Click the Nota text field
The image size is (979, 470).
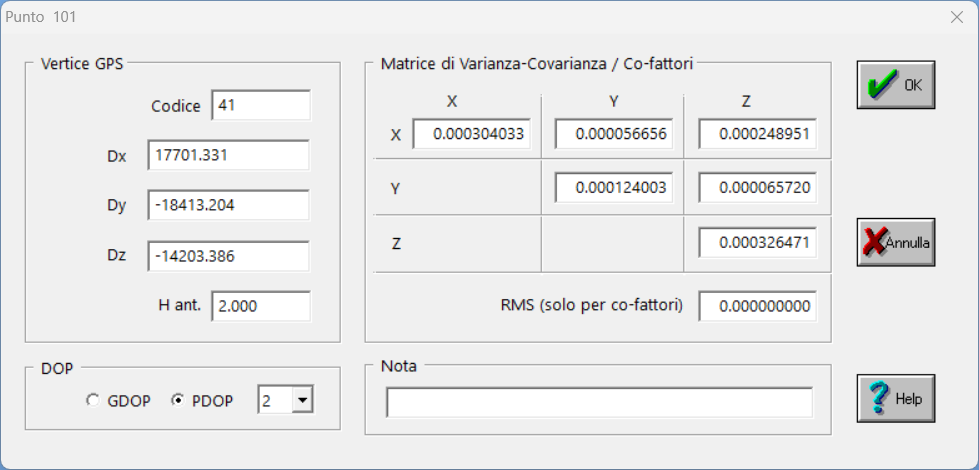(599, 402)
